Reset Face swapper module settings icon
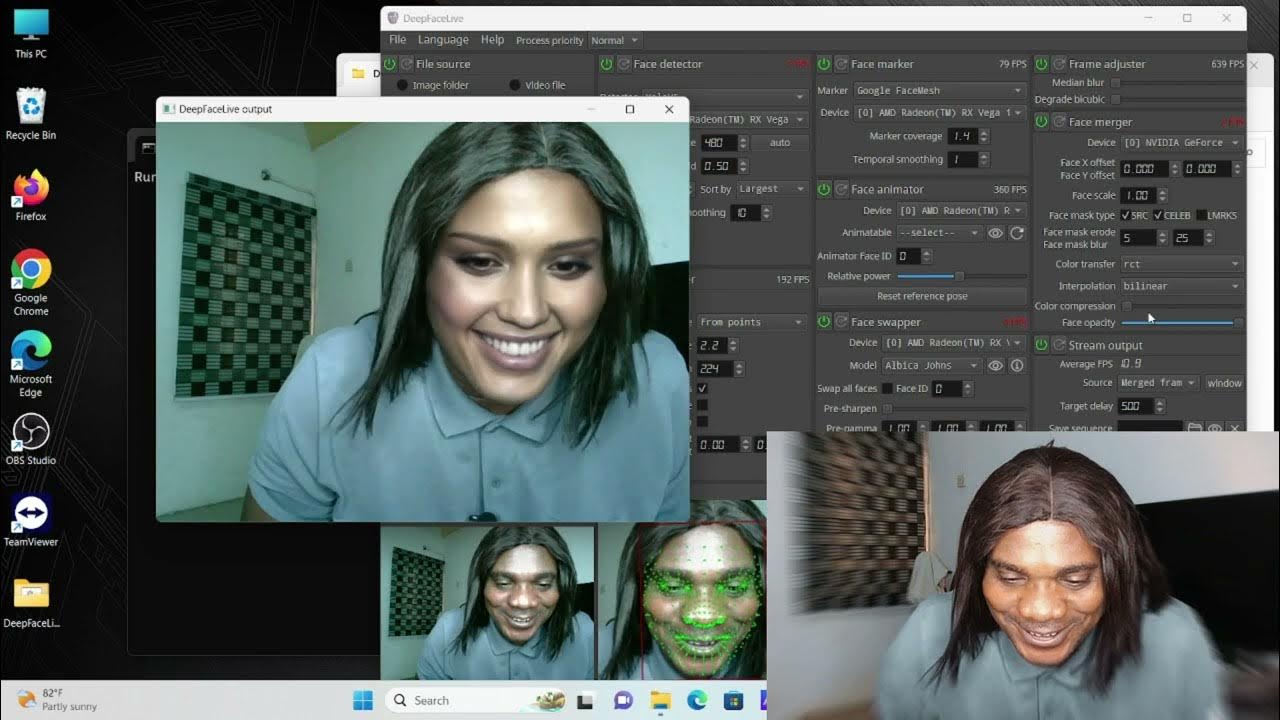 click(841, 322)
